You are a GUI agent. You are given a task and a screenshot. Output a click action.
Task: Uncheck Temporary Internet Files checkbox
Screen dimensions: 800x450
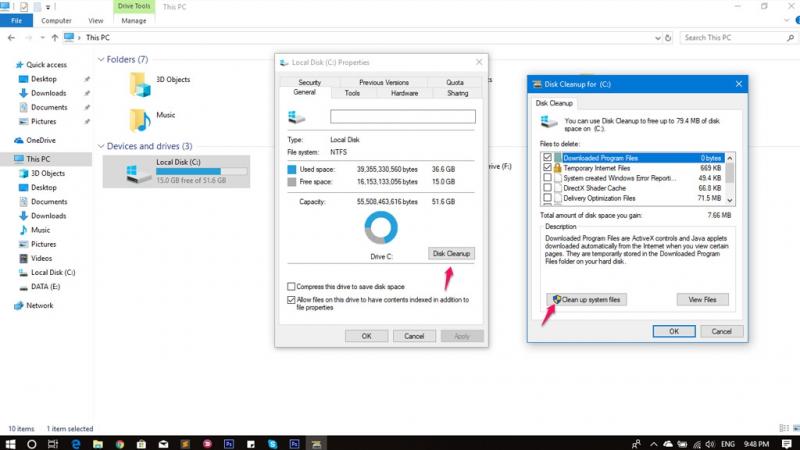coord(546,168)
